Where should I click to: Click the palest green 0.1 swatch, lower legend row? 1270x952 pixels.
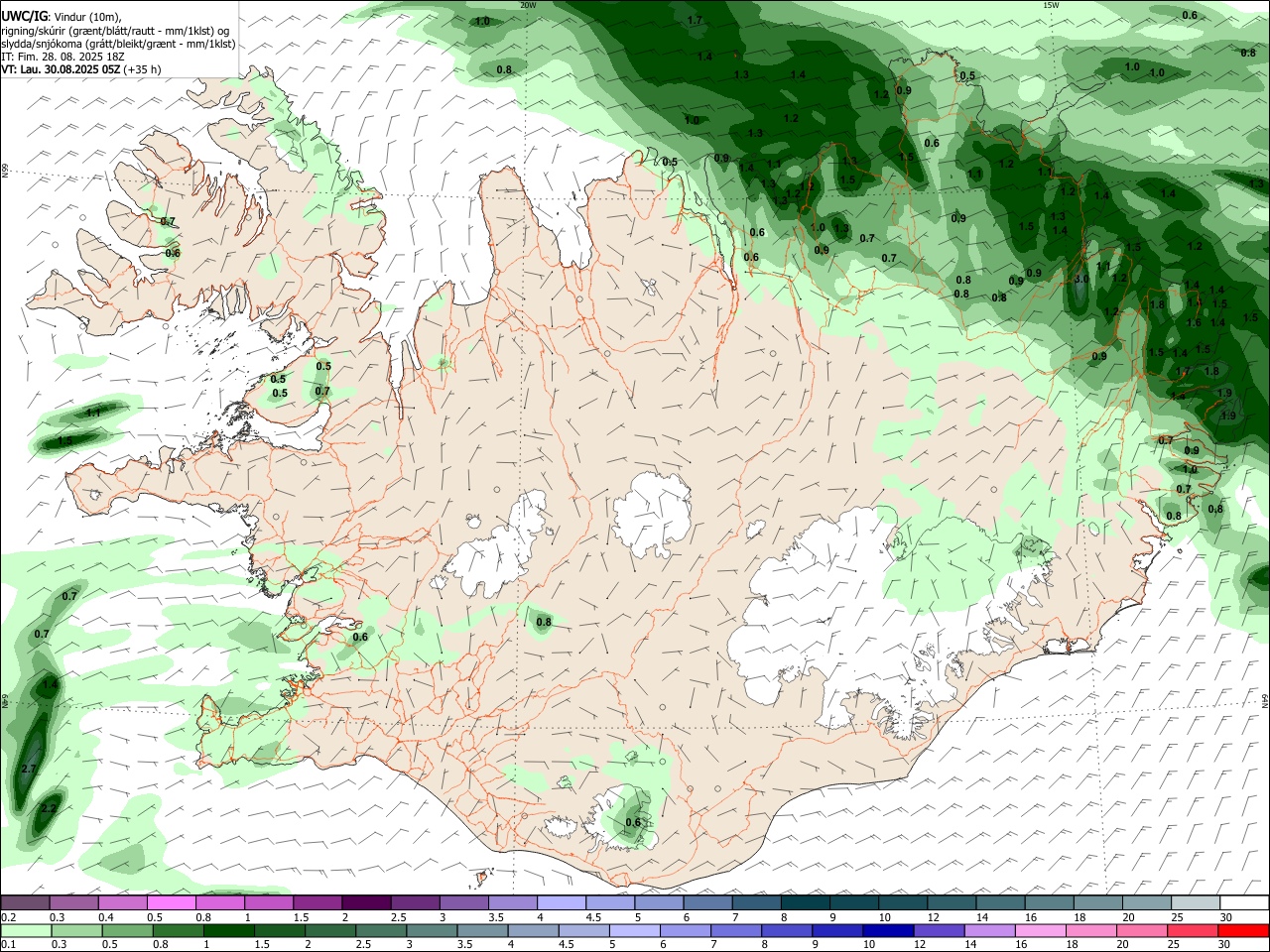click(x=26, y=931)
